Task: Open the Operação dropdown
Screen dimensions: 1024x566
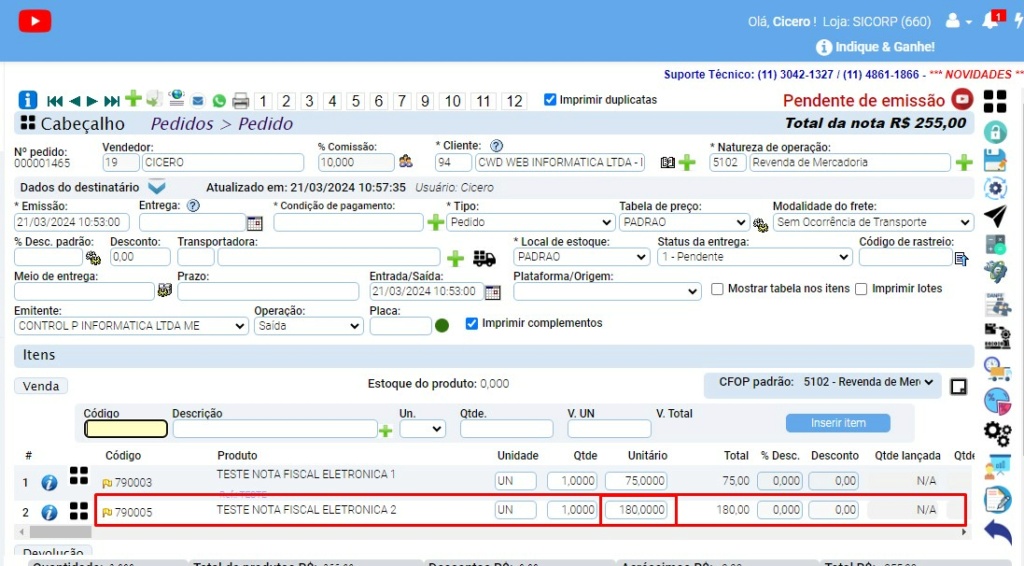Action: (x=308, y=326)
